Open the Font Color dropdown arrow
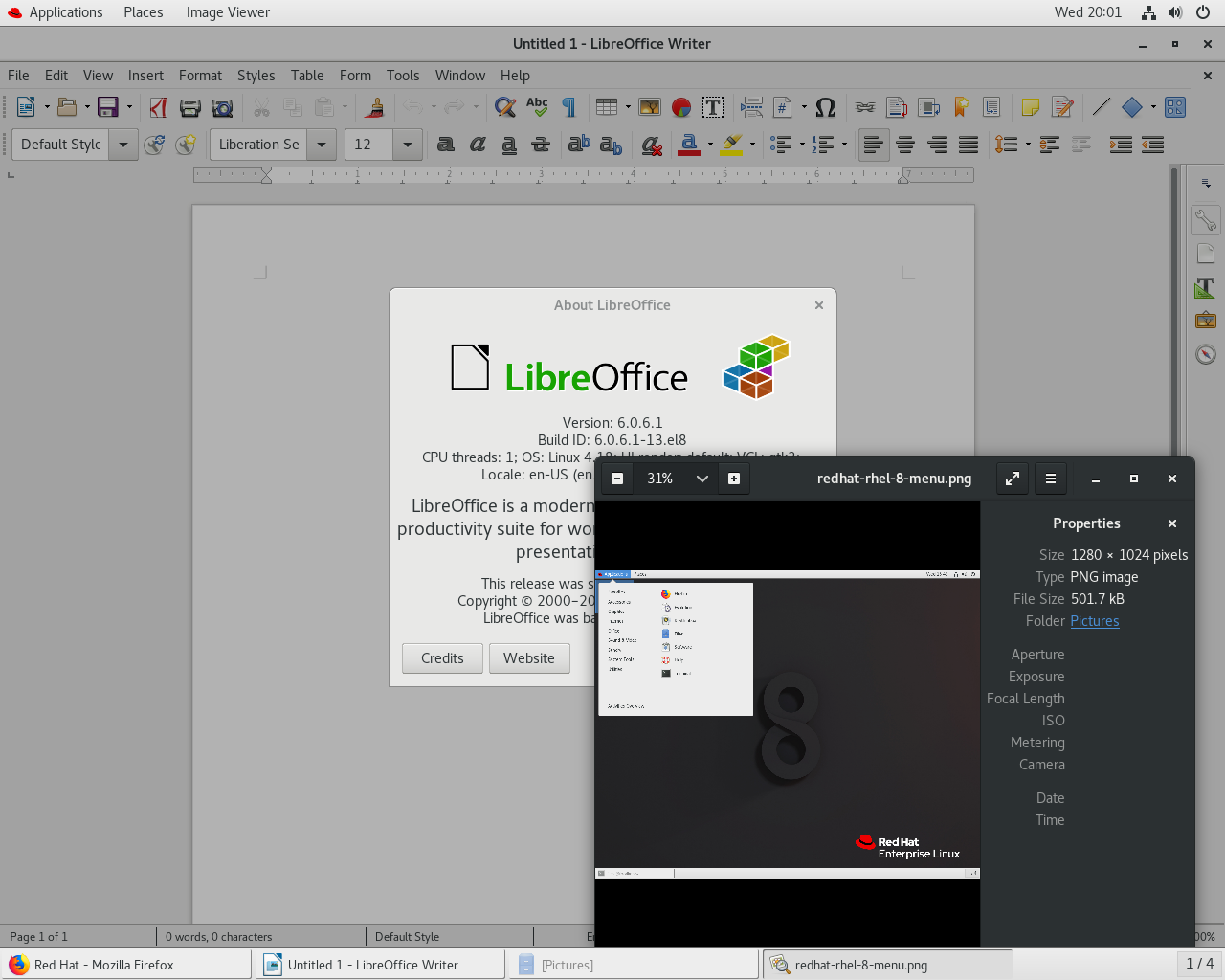The width and height of the screenshot is (1225, 980). click(x=710, y=145)
